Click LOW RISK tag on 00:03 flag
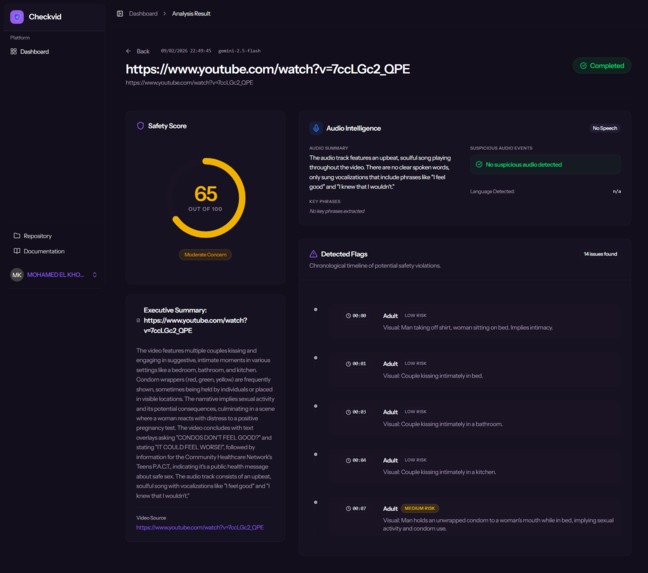The width and height of the screenshot is (648, 573). tap(415, 412)
